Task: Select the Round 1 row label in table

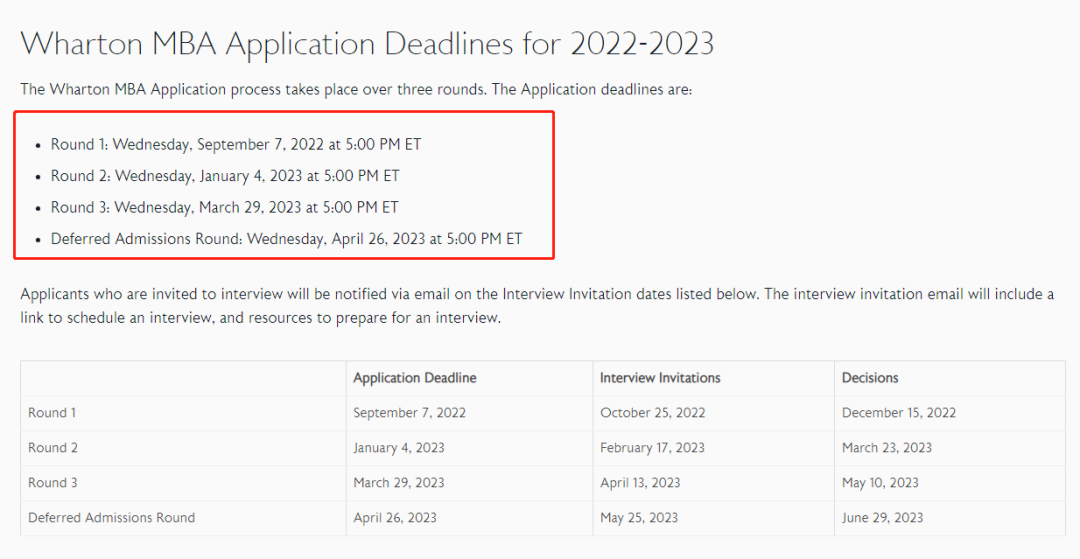Action: 52,413
